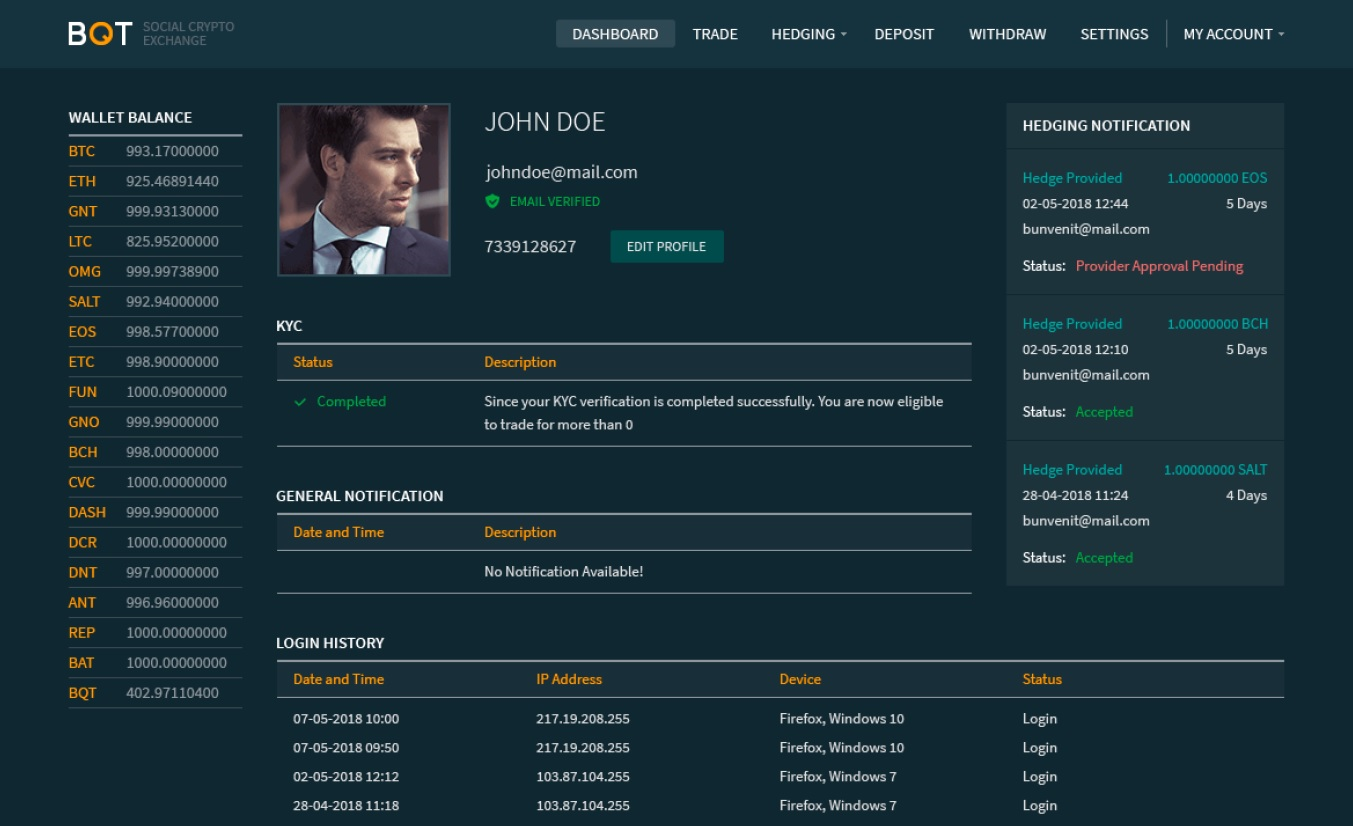Click the Edit Profile button
1353x826 pixels.
tap(667, 247)
